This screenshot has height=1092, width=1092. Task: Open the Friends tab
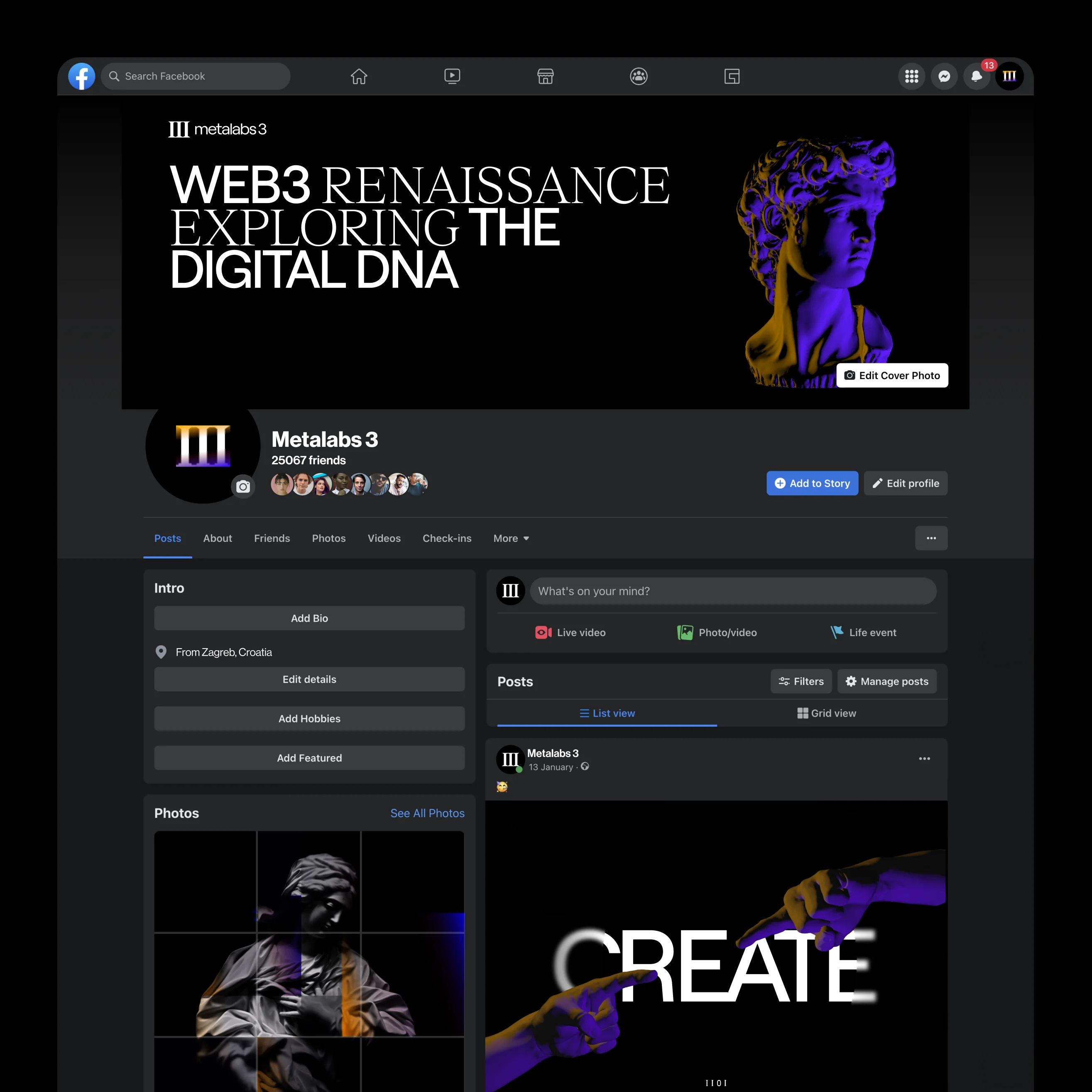coord(272,538)
